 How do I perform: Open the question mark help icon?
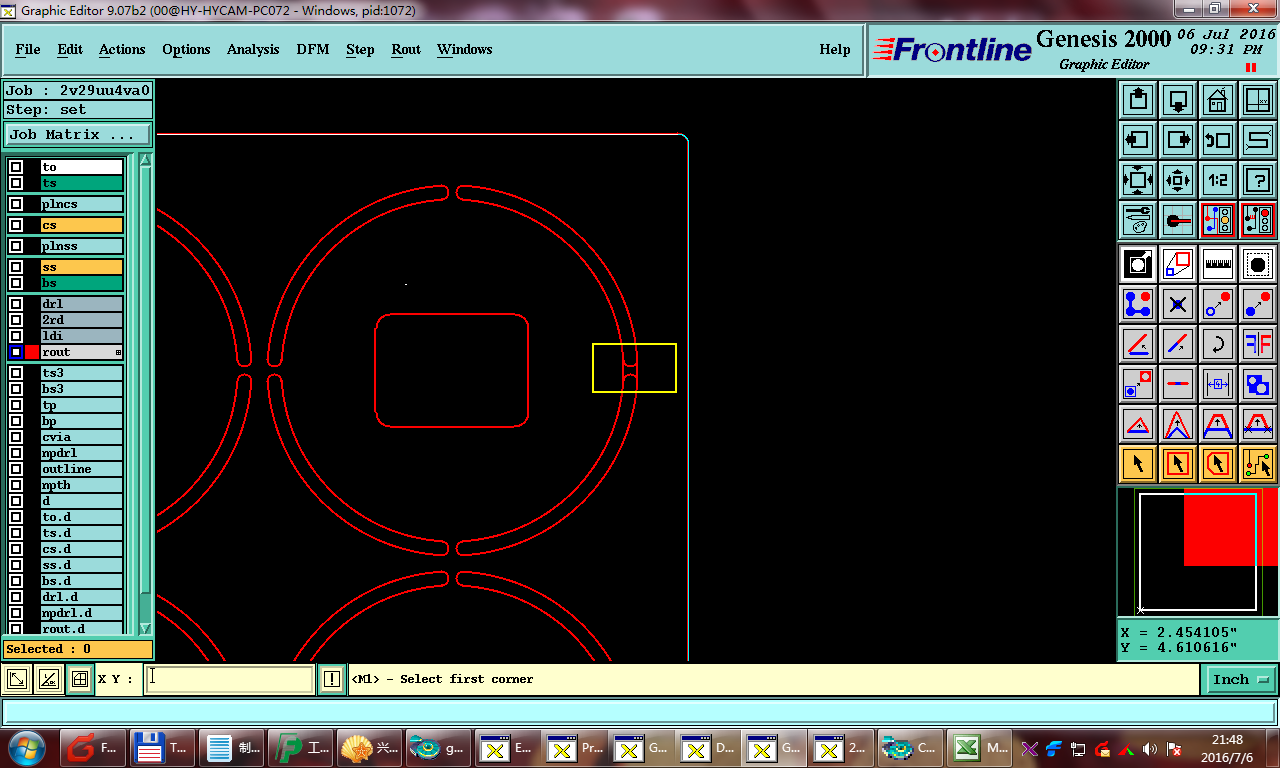tap(1257, 180)
